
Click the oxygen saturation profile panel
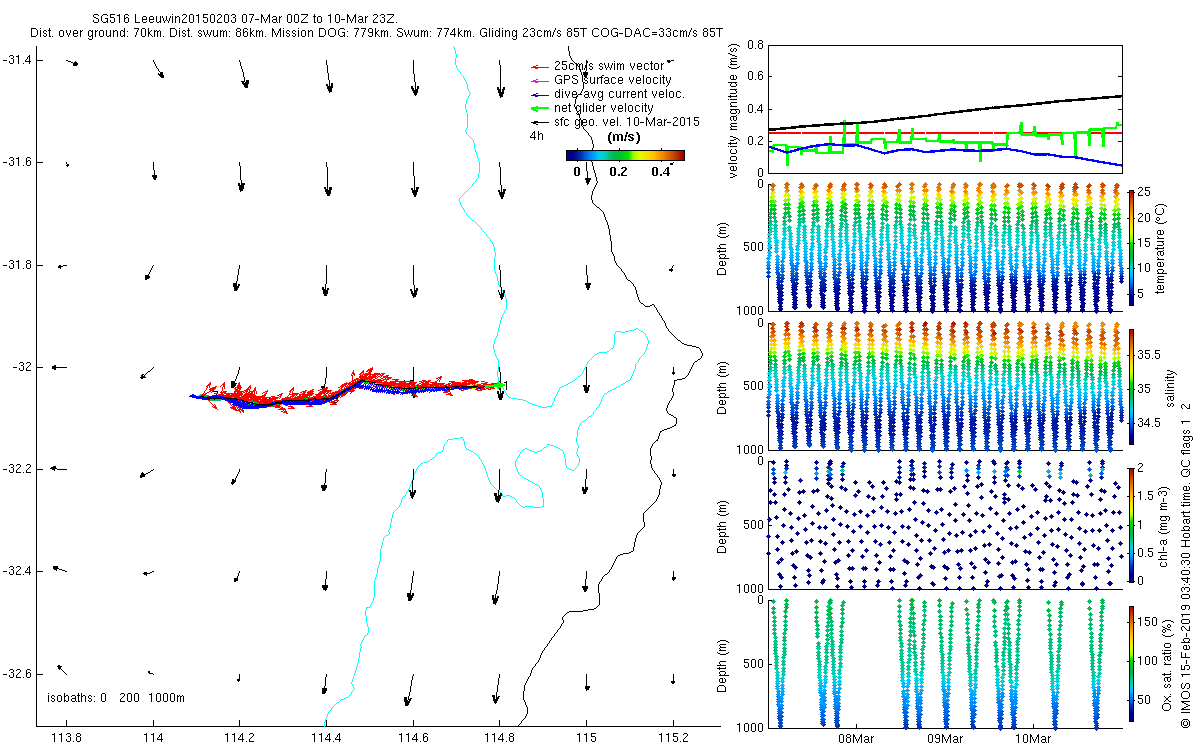click(944, 663)
